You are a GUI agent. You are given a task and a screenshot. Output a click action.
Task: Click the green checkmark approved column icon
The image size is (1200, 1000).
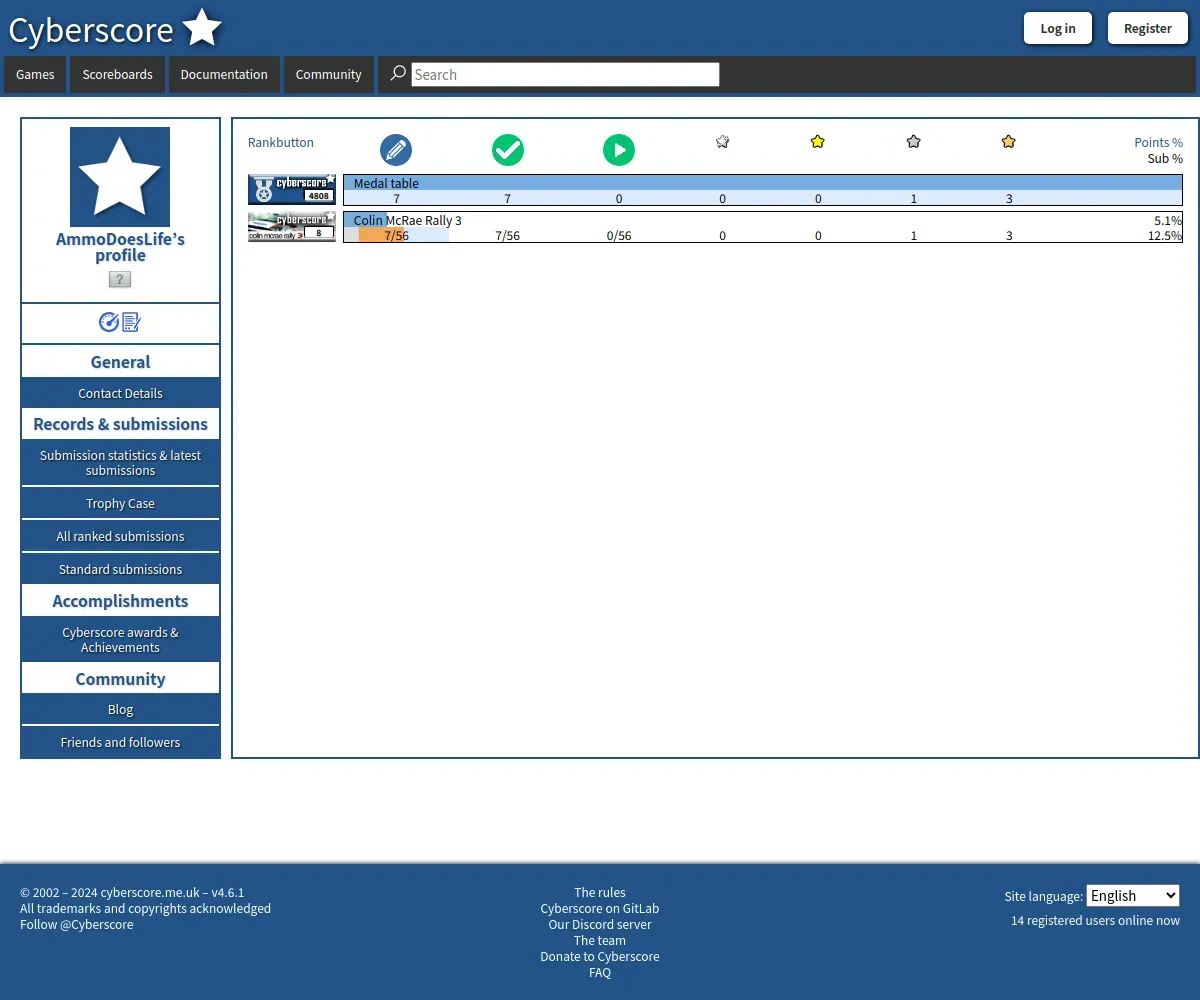pos(508,150)
